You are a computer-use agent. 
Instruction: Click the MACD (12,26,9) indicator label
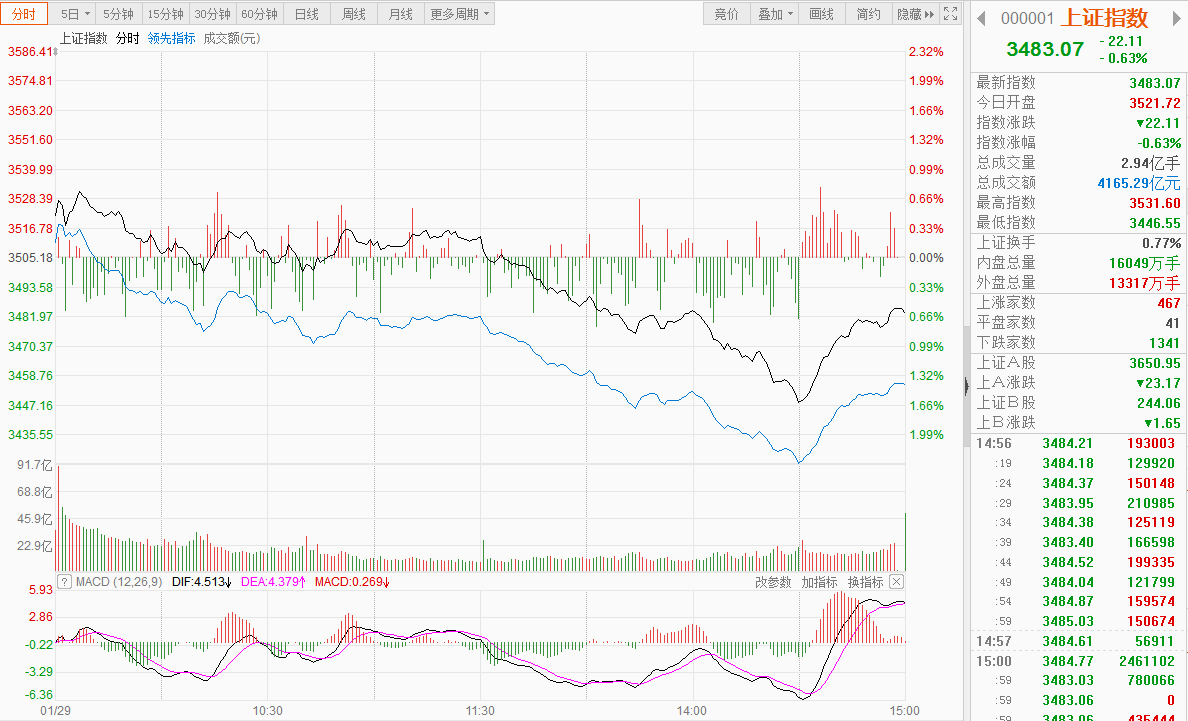pos(119,582)
